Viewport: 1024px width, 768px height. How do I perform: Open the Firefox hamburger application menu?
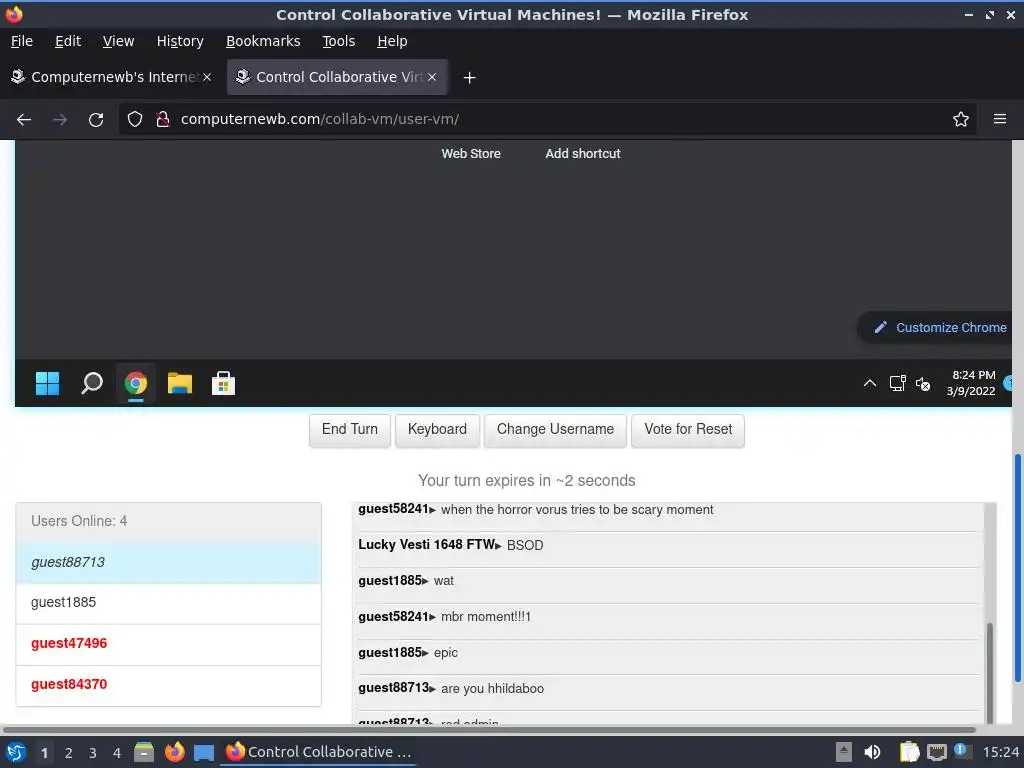click(1000, 119)
